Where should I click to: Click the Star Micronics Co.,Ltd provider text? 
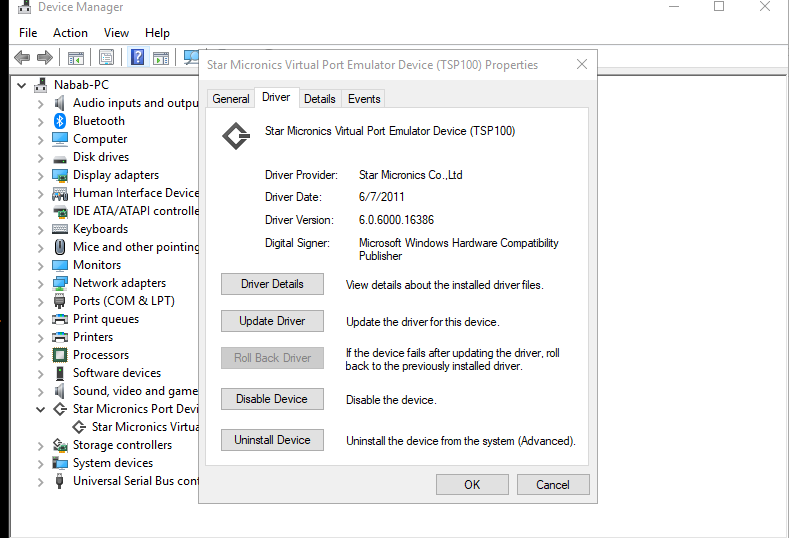(x=411, y=175)
